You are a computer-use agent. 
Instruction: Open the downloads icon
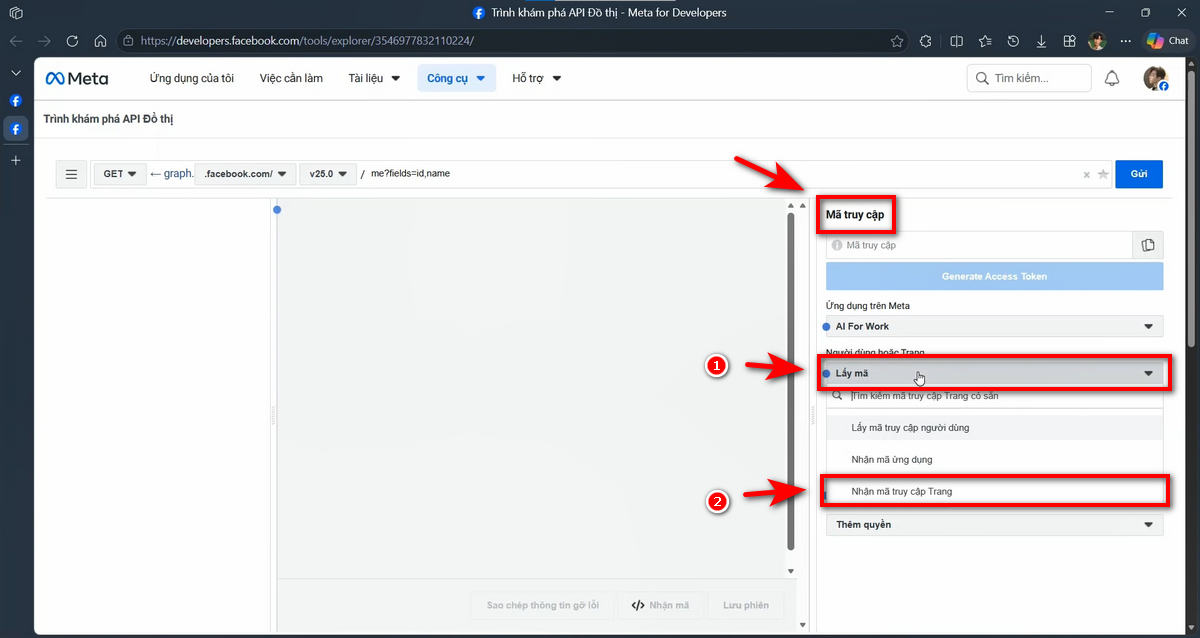[x=1041, y=41]
